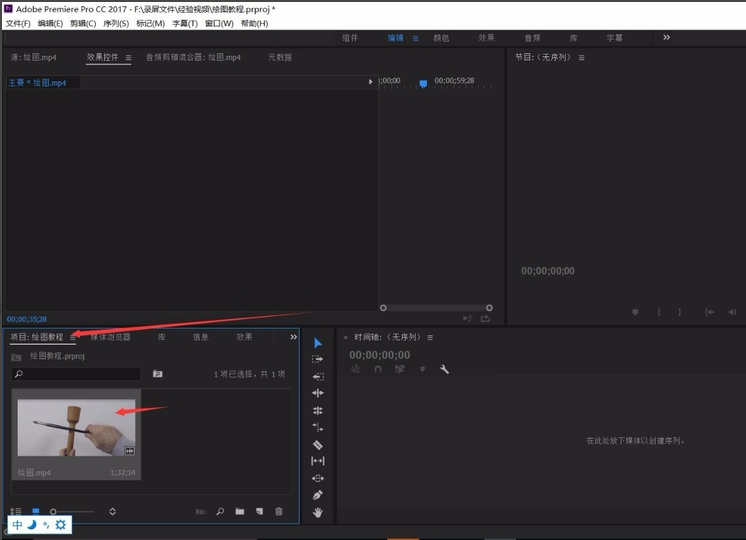Open timeline wrench display settings
This screenshot has width=746, height=540.
(x=445, y=369)
